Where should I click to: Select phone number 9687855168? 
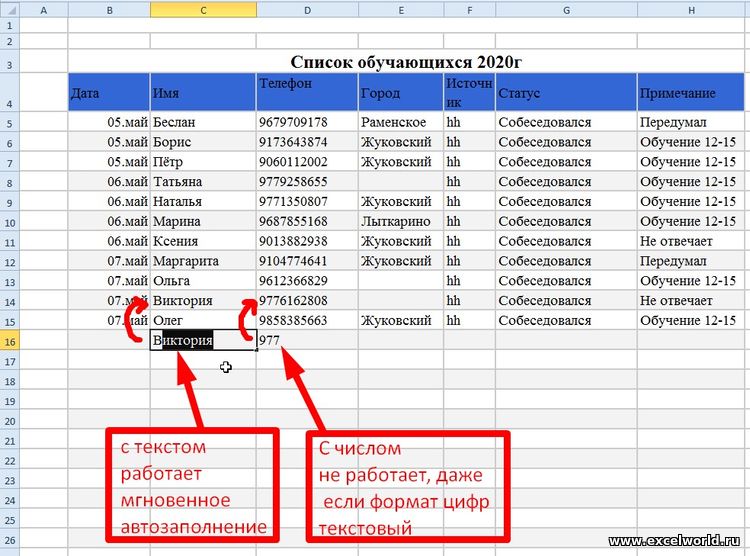(307, 222)
